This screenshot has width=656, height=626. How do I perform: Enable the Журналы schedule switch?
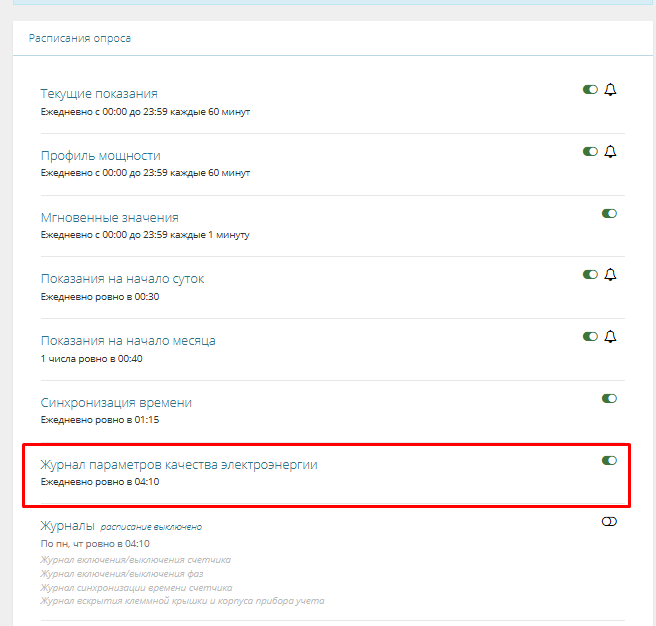click(609, 521)
